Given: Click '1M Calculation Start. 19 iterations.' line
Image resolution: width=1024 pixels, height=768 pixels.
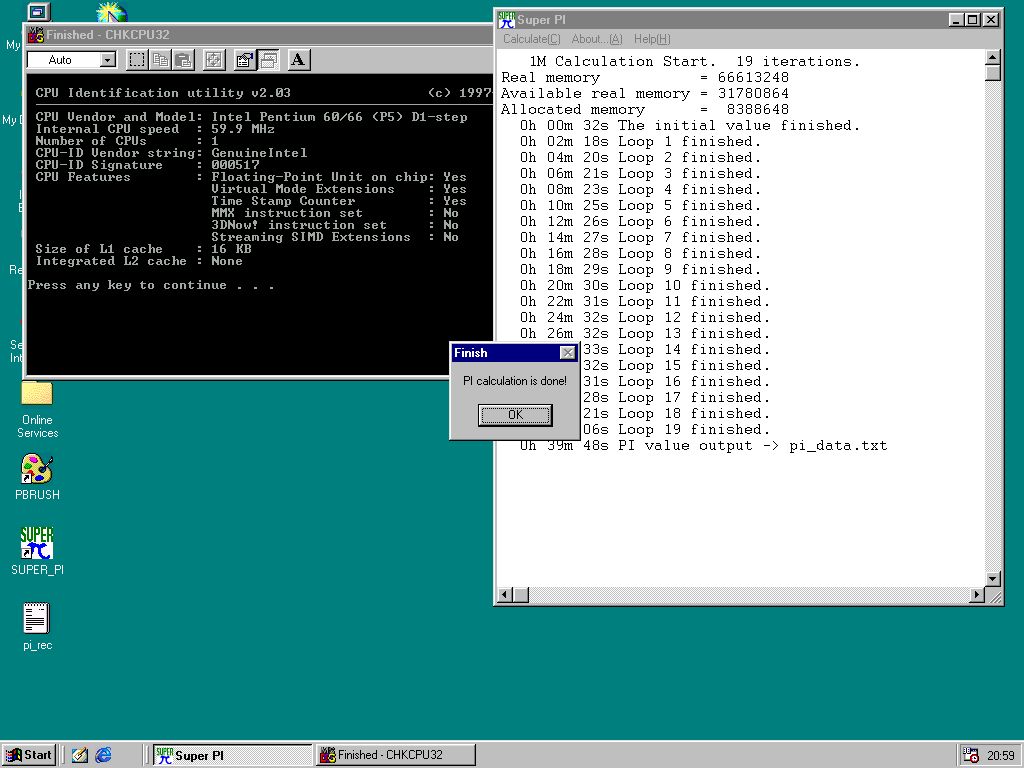Looking at the screenshot, I should [x=695, y=62].
